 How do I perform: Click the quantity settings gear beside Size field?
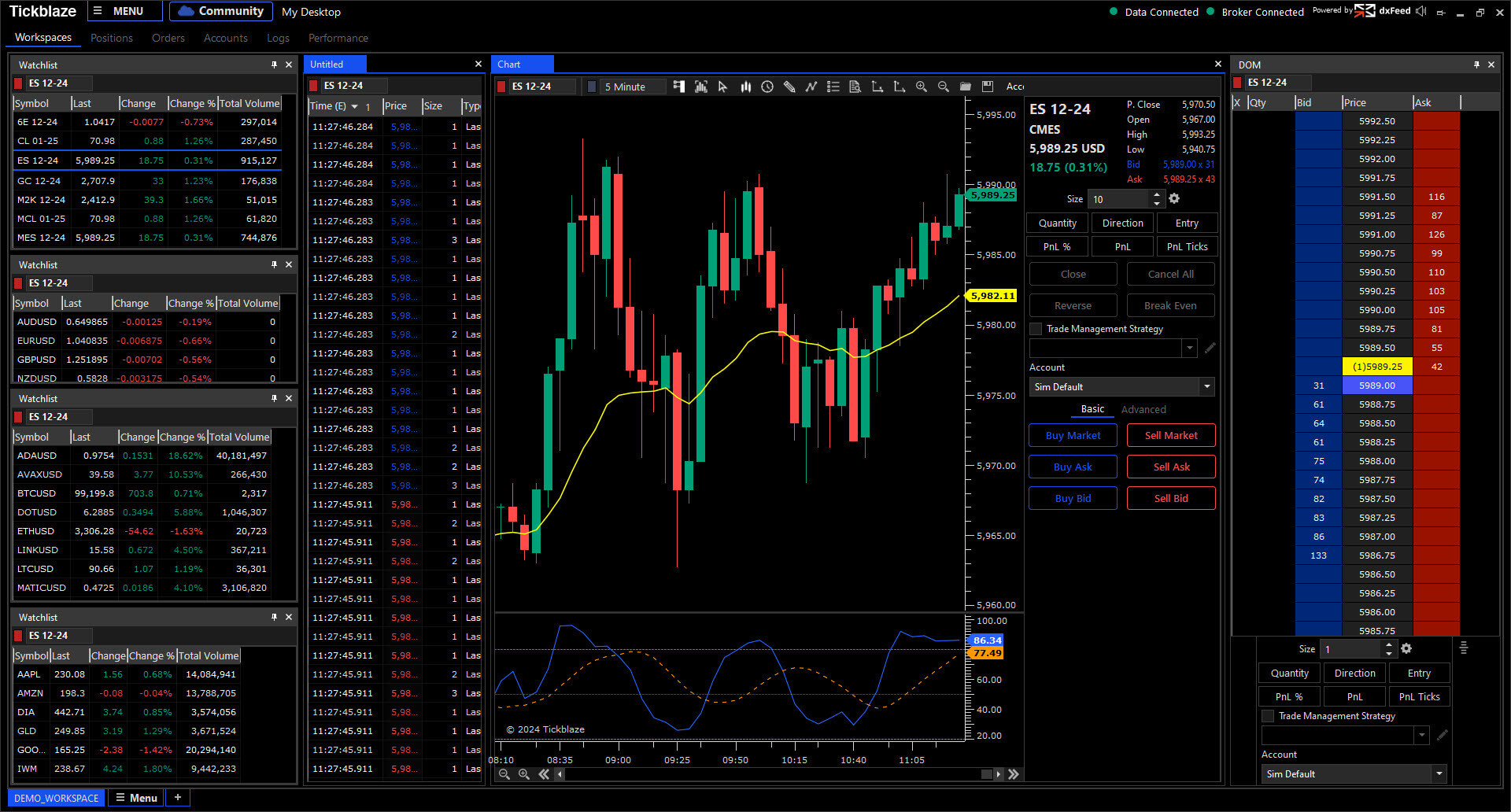pyautogui.click(x=1174, y=199)
